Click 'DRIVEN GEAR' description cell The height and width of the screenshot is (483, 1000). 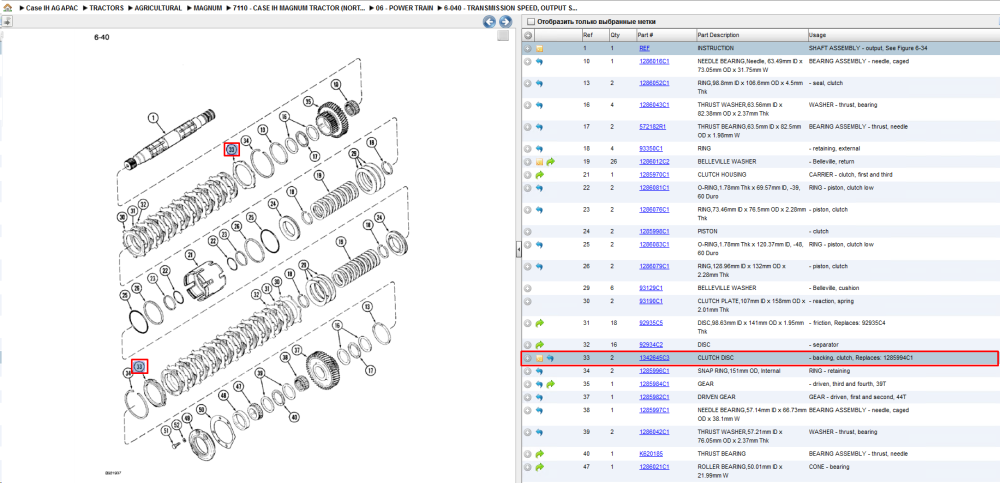(714, 397)
